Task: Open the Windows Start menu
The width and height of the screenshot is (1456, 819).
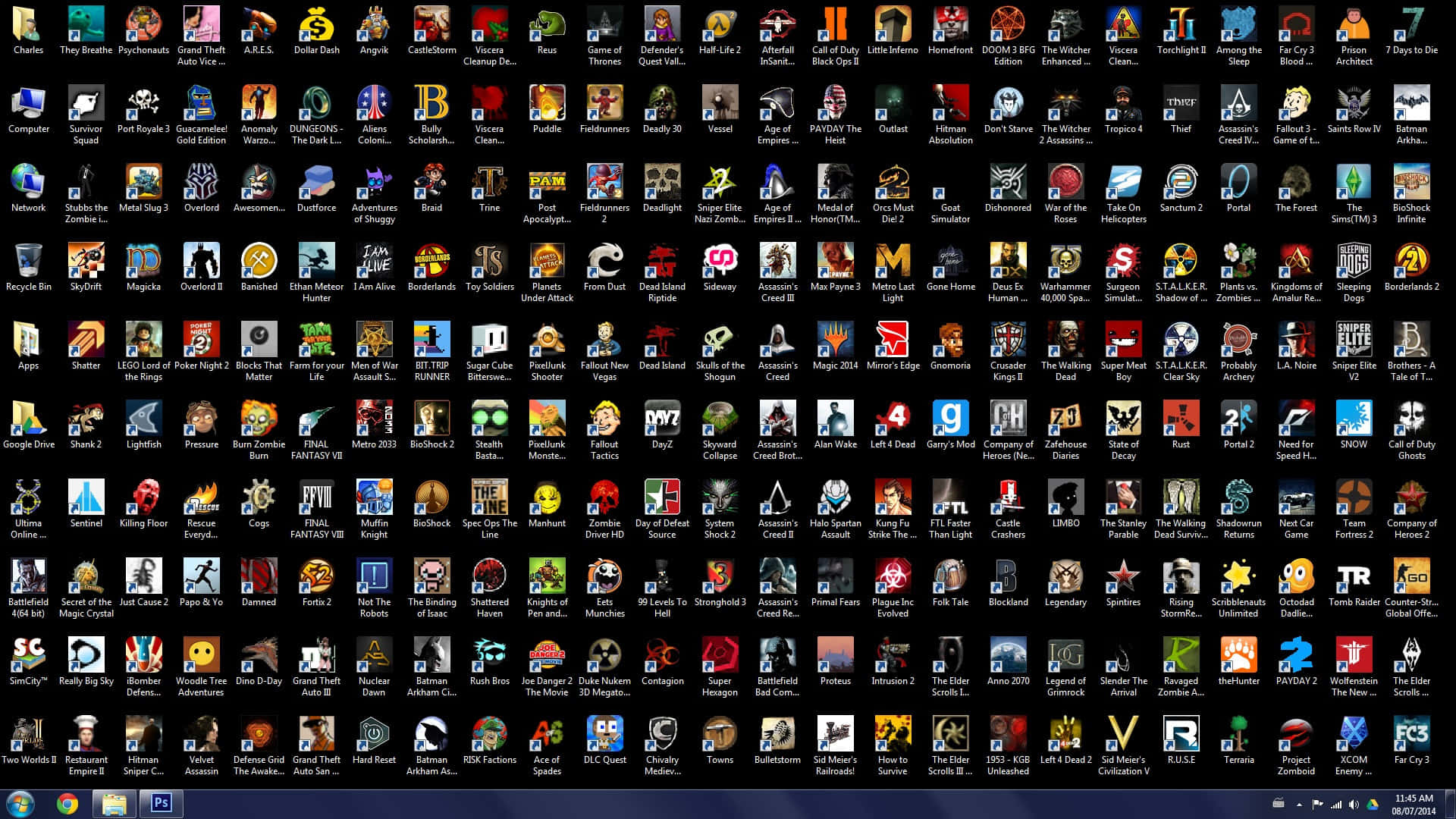Action: pyautogui.click(x=20, y=803)
